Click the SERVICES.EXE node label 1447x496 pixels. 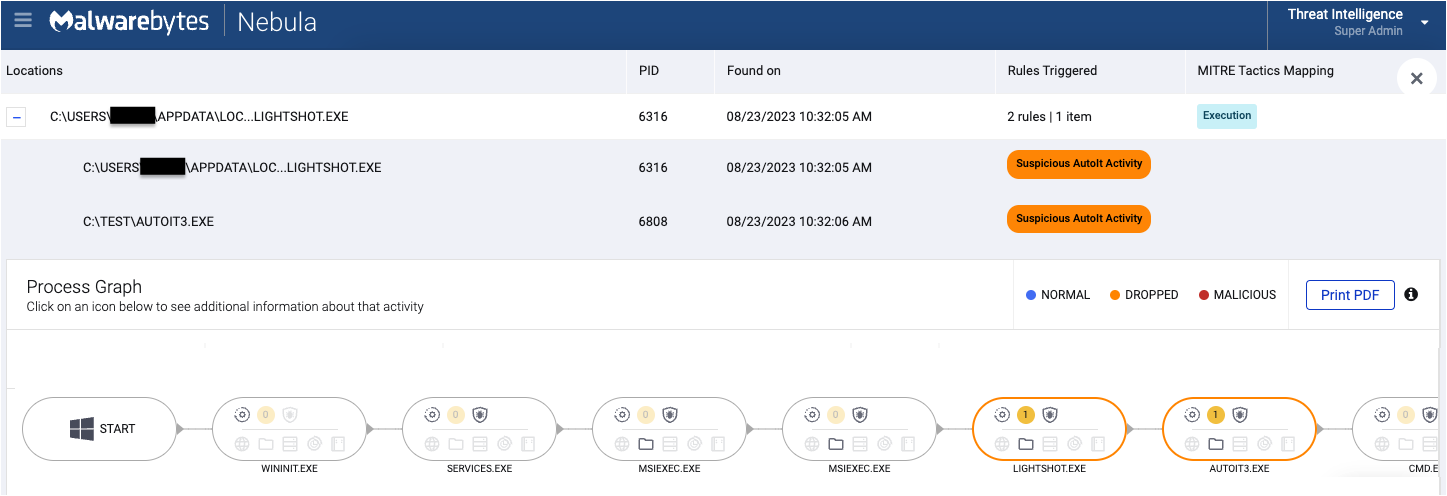click(478, 468)
